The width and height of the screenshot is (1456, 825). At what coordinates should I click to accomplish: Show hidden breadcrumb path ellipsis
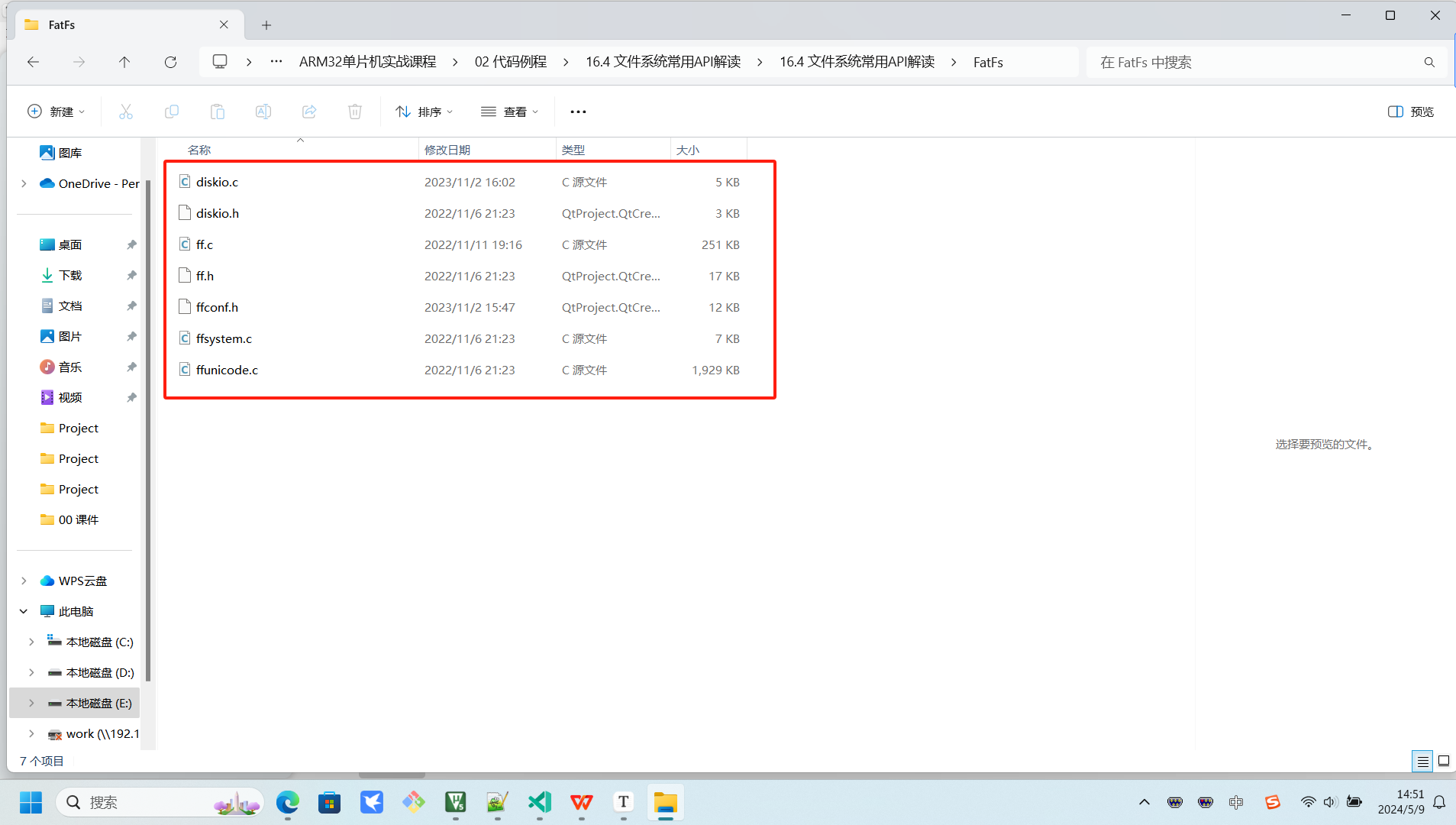(x=276, y=62)
